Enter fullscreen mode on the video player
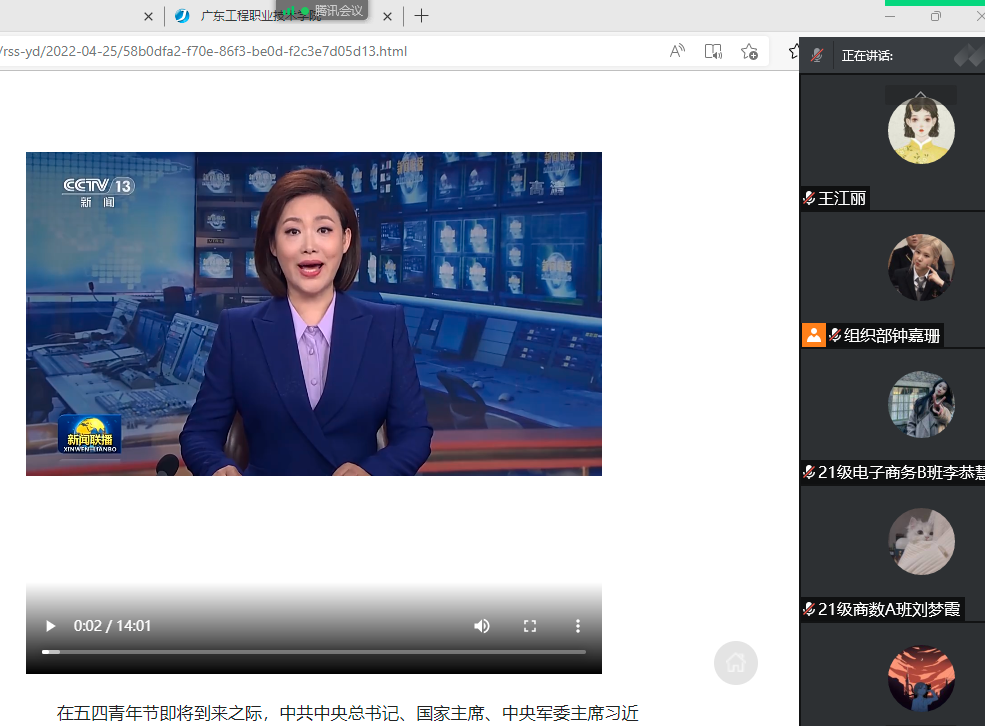 [530, 626]
